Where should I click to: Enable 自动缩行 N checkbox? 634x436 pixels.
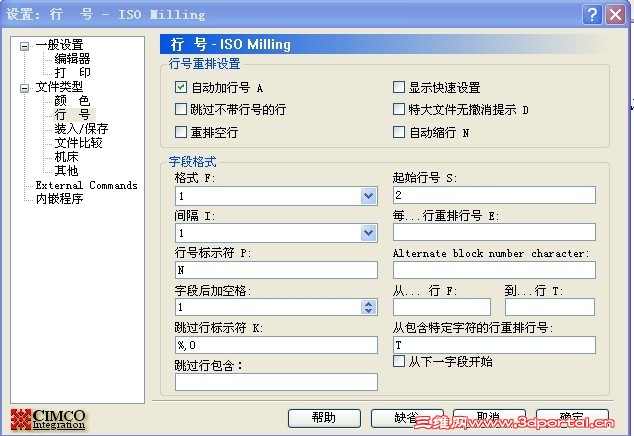tap(399, 132)
